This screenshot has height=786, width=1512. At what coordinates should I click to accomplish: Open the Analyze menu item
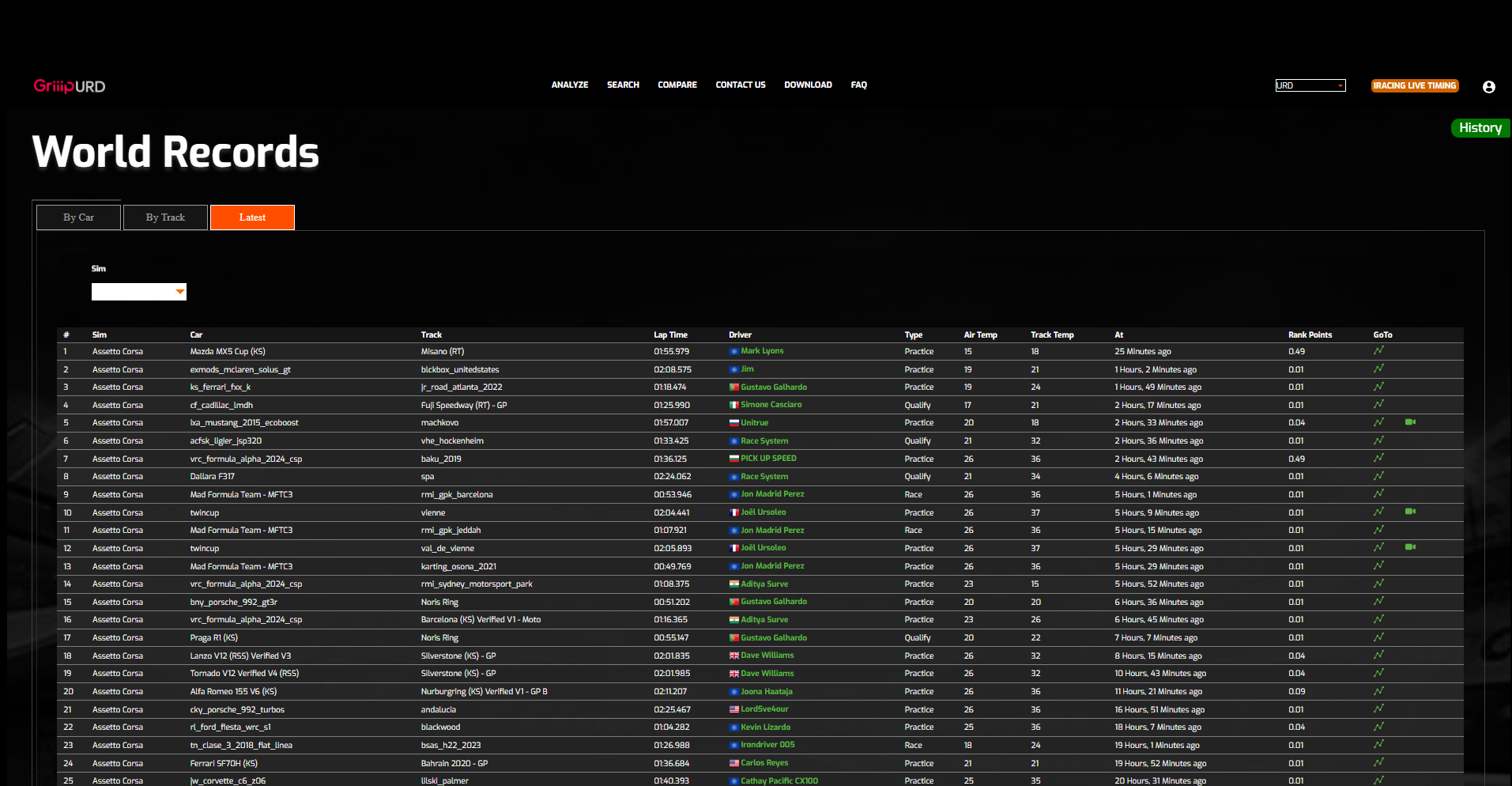pos(570,85)
